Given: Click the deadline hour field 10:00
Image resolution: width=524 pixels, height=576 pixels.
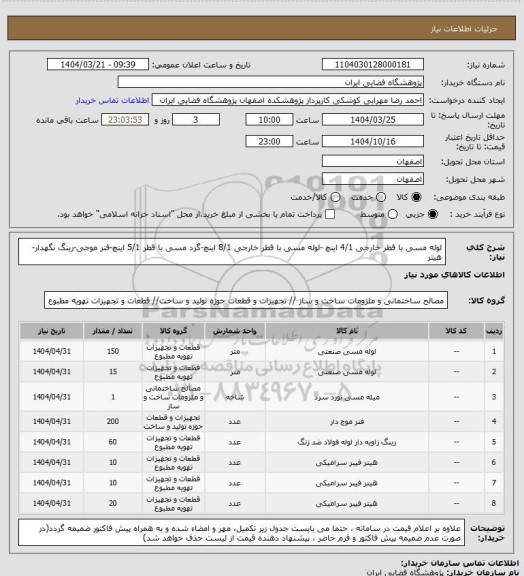Looking at the screenshot, I should 269,120.
